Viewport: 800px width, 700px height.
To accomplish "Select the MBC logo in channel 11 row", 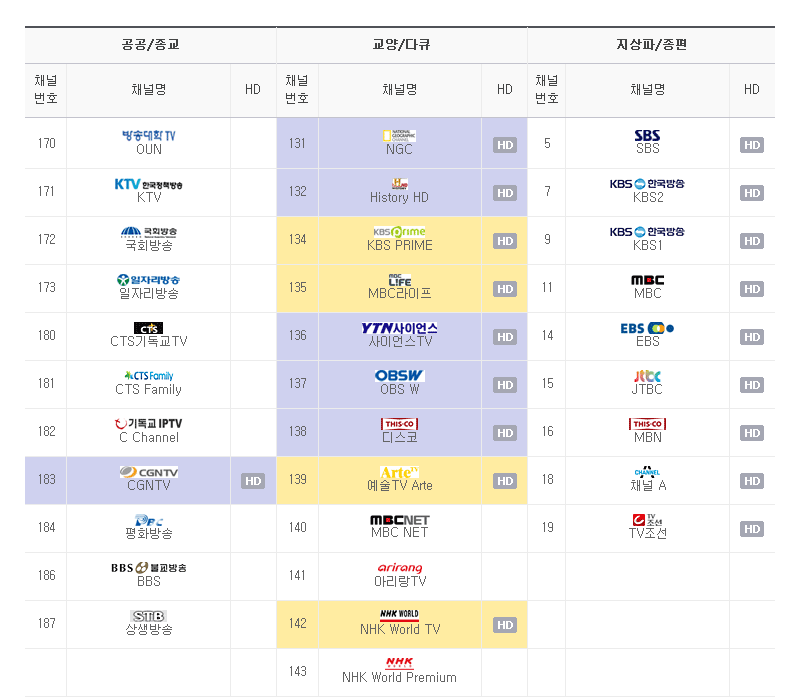I will click(647, 280).
